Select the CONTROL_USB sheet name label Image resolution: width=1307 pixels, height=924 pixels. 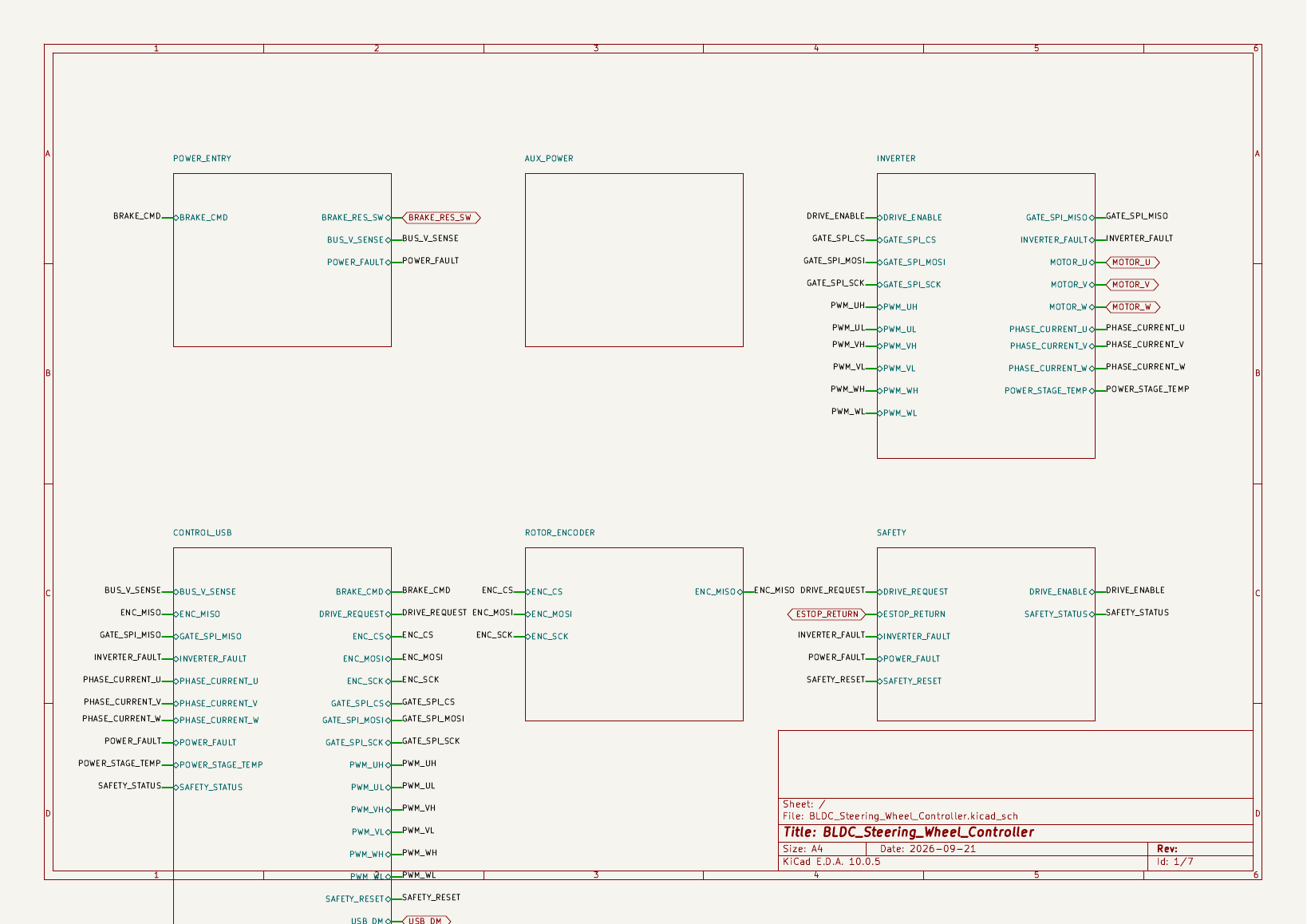click(x=203, y=533)
